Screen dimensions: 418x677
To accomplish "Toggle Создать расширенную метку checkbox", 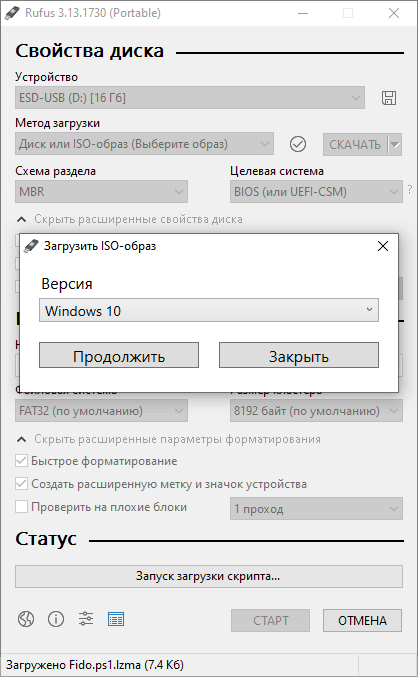I will click(x=21, y=484).
